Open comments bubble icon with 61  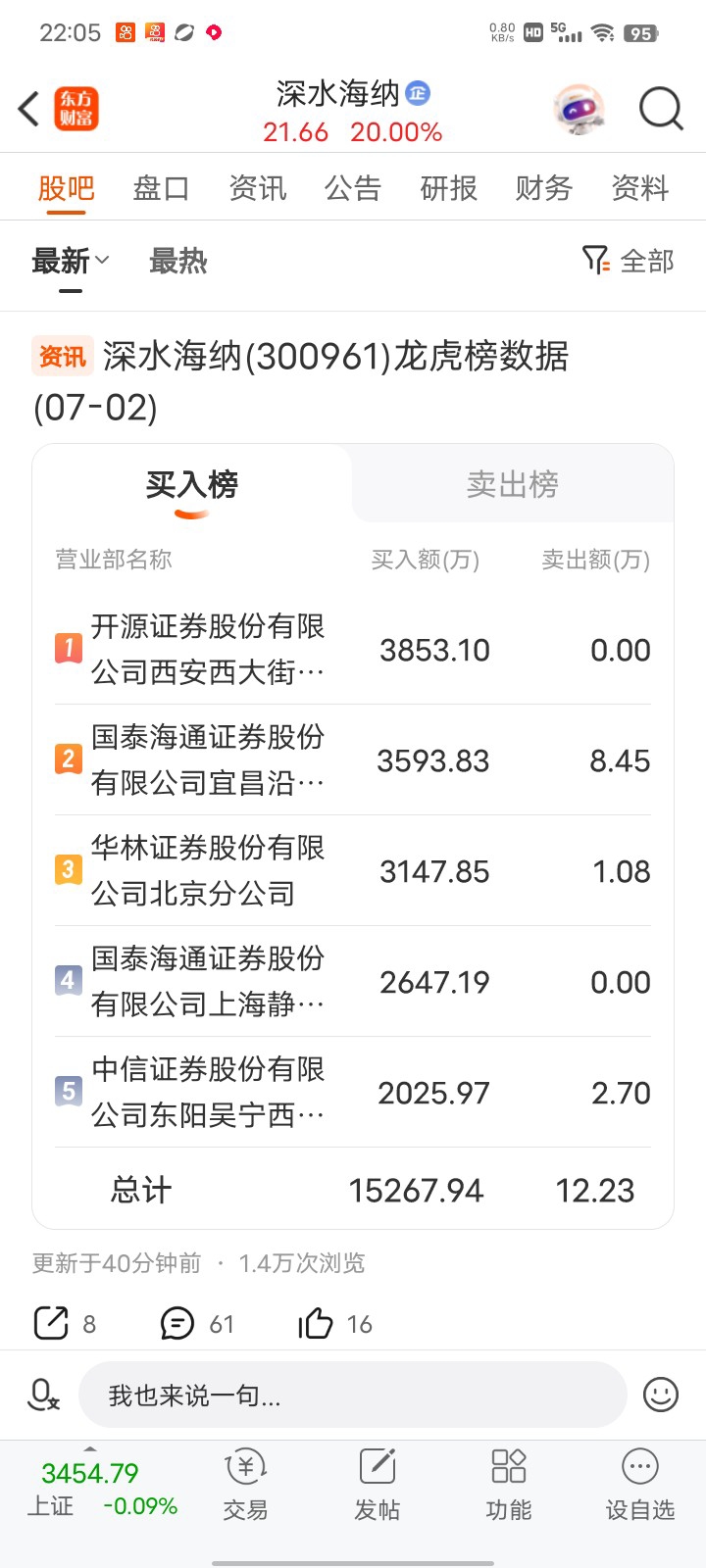tap(177, 1323)
